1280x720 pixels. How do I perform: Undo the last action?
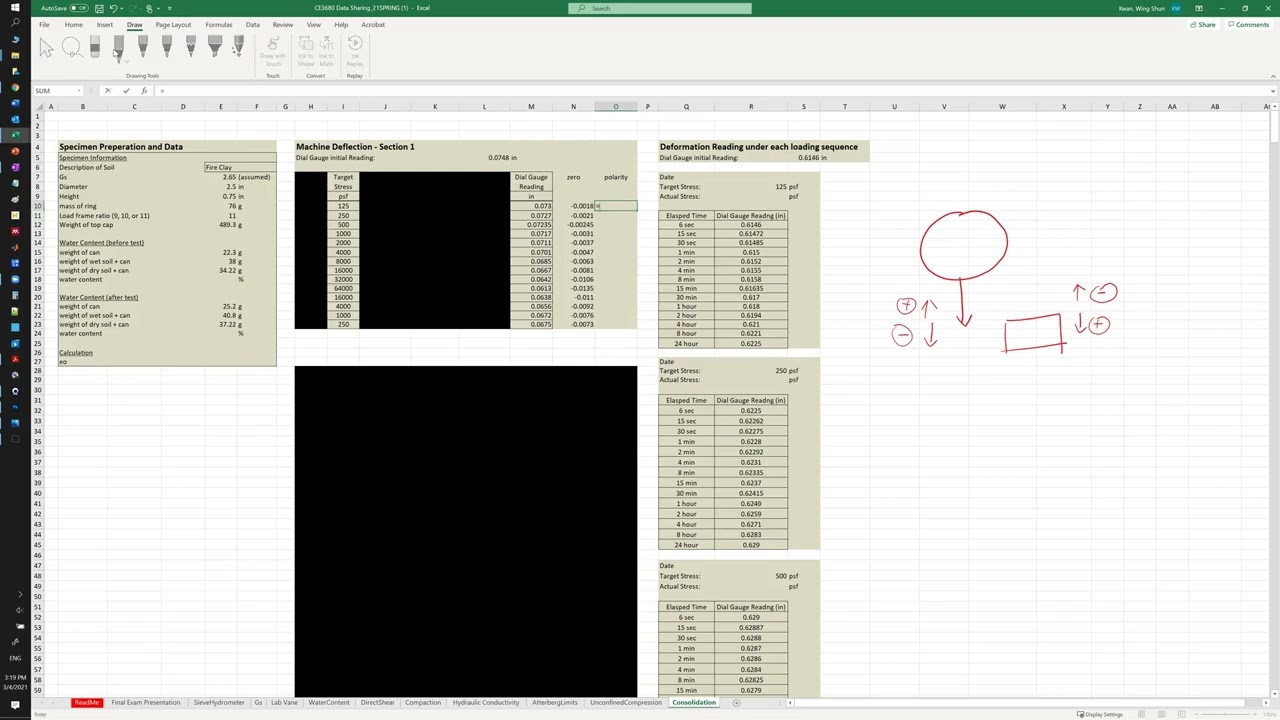[x=114, y=8]
